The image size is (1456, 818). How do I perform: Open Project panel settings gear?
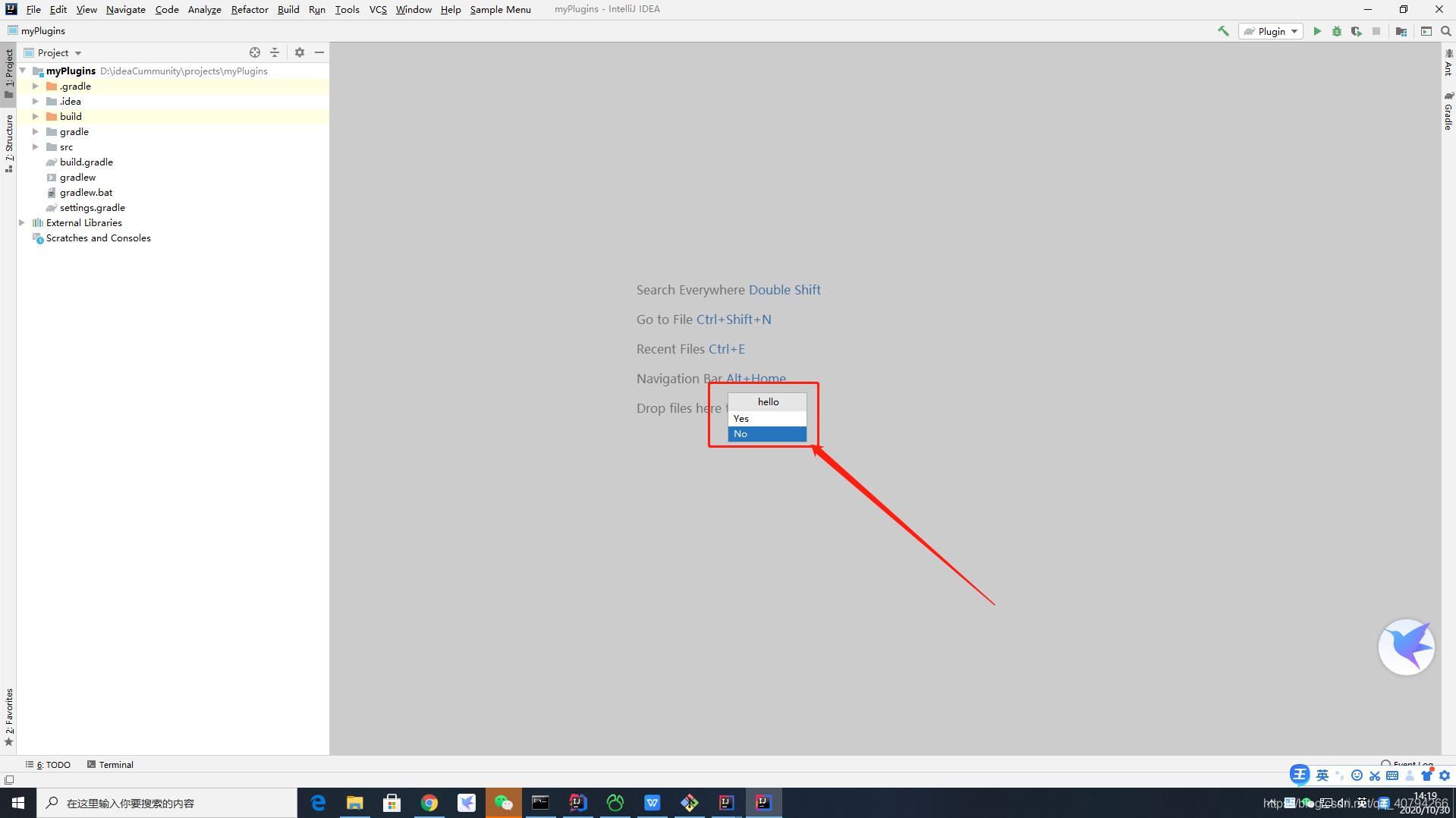tap(300, 52)
